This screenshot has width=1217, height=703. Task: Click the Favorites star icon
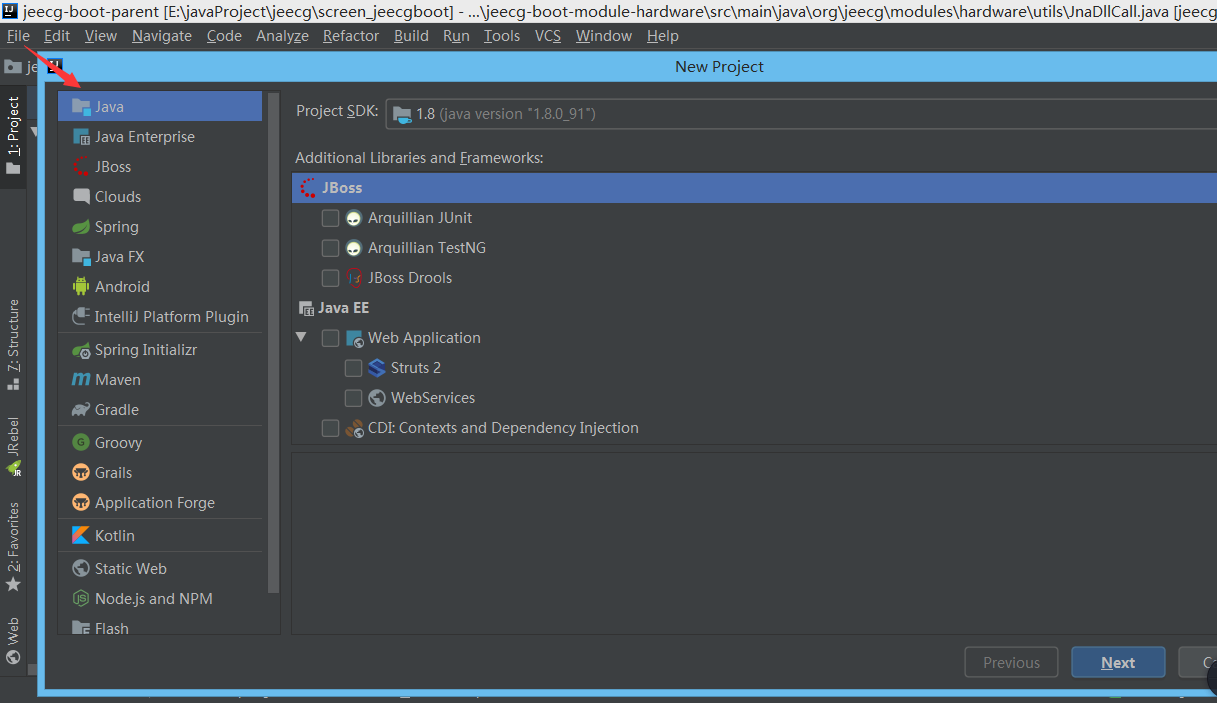(13, 583)
